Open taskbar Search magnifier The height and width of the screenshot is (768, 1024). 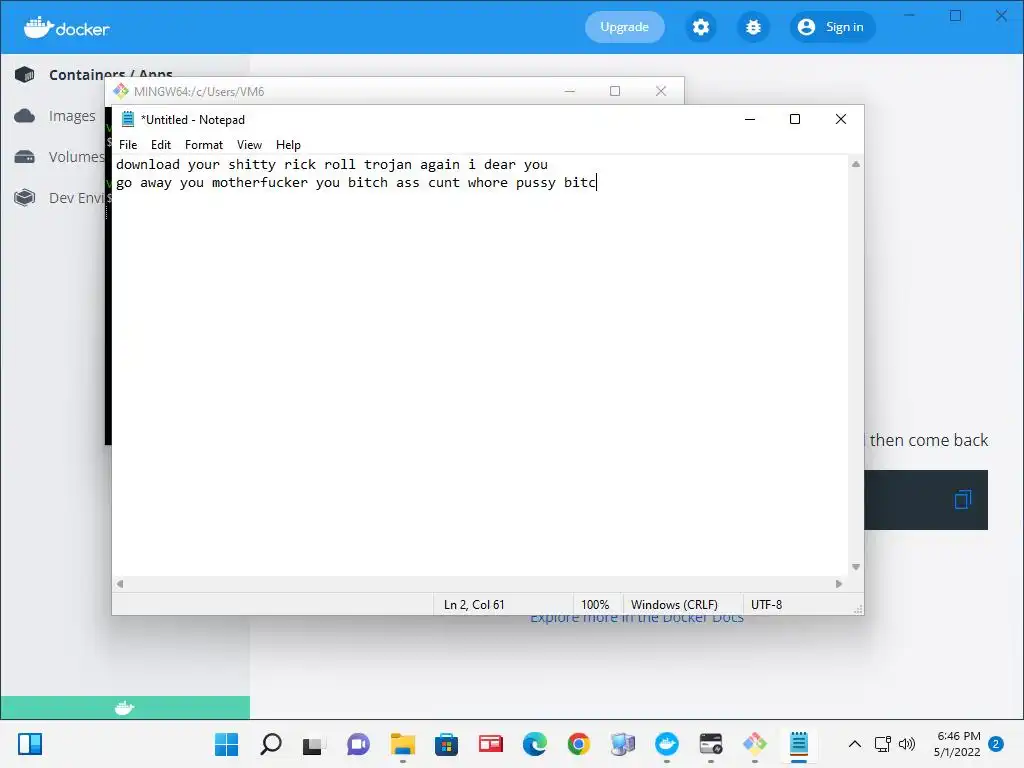point(271,744)
